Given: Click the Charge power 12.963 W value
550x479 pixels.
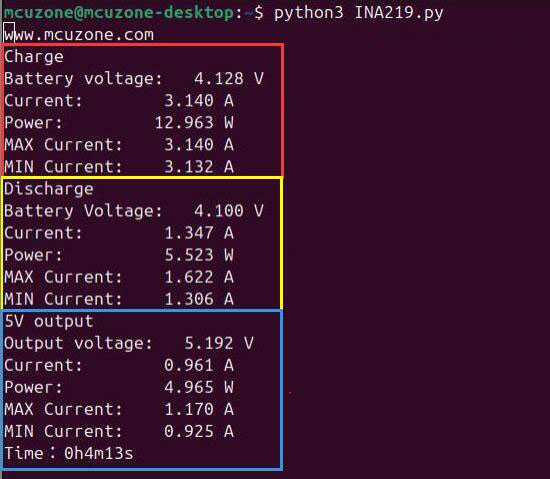Looking at the screenshot, I should (194, 123).
